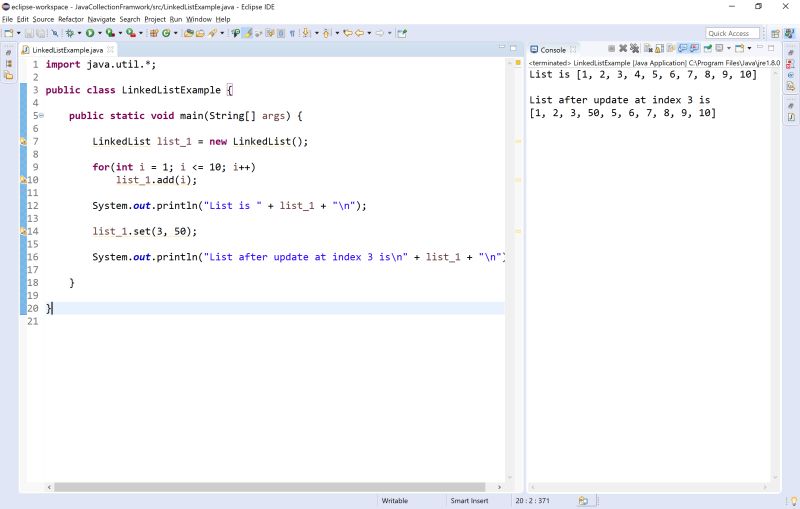This screenshot has width=800, height=509.
Task: Open the Refactor menu
Action: 70,19
